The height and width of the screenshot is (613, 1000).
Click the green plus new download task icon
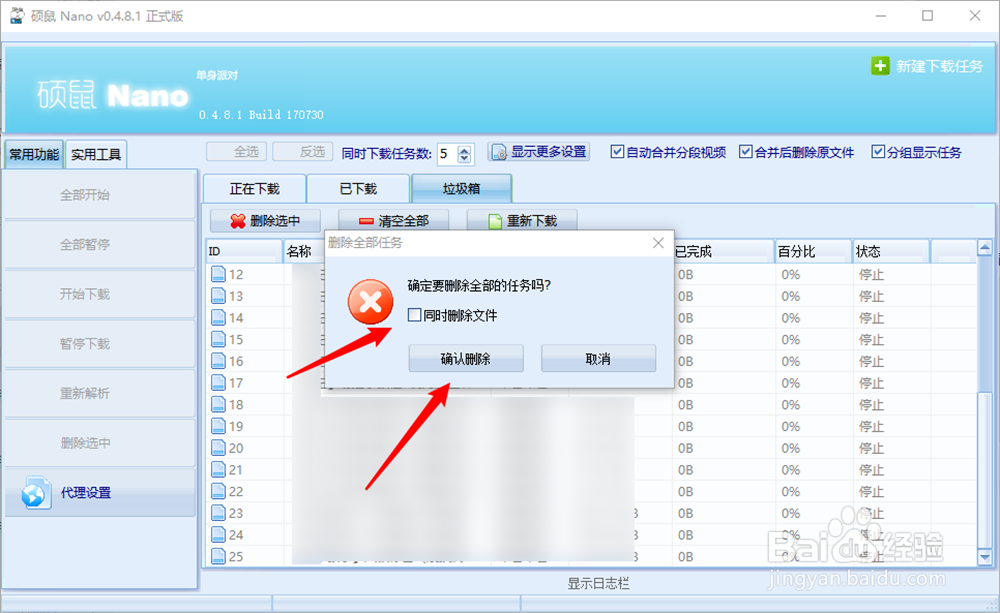[x=880, y=66]
